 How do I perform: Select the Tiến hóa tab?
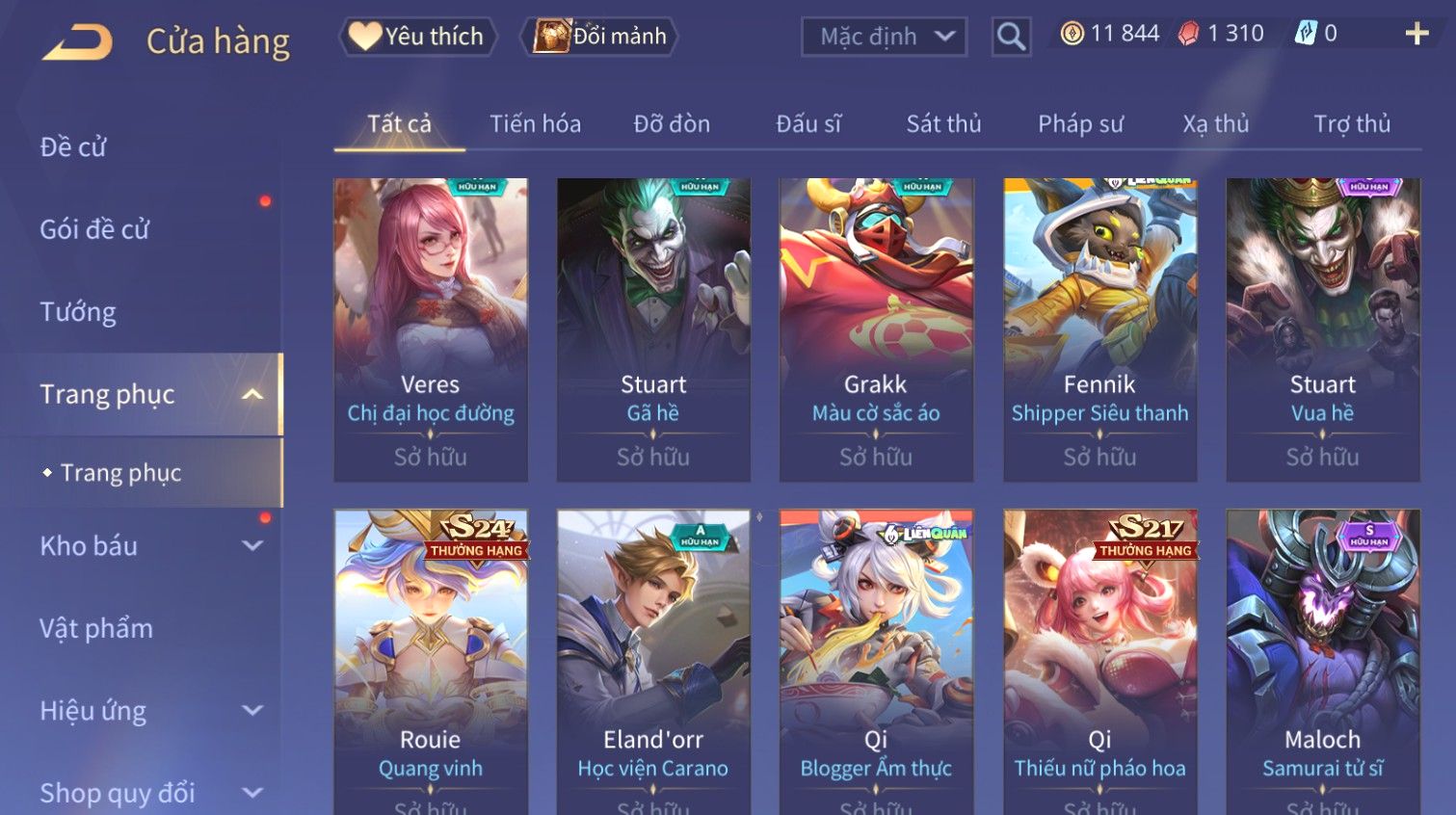[x=535, y=124]
